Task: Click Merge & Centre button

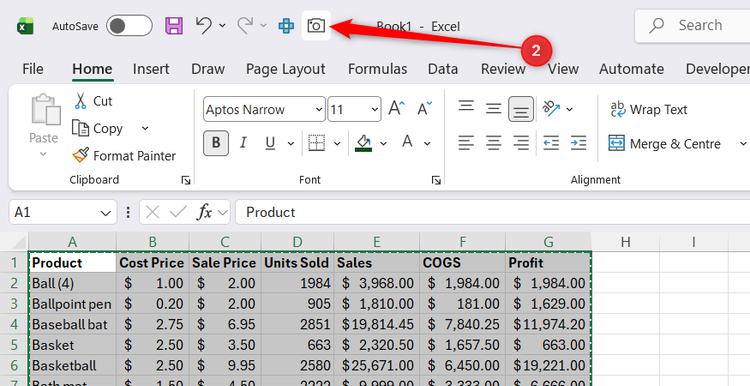Action: (665, 143)
